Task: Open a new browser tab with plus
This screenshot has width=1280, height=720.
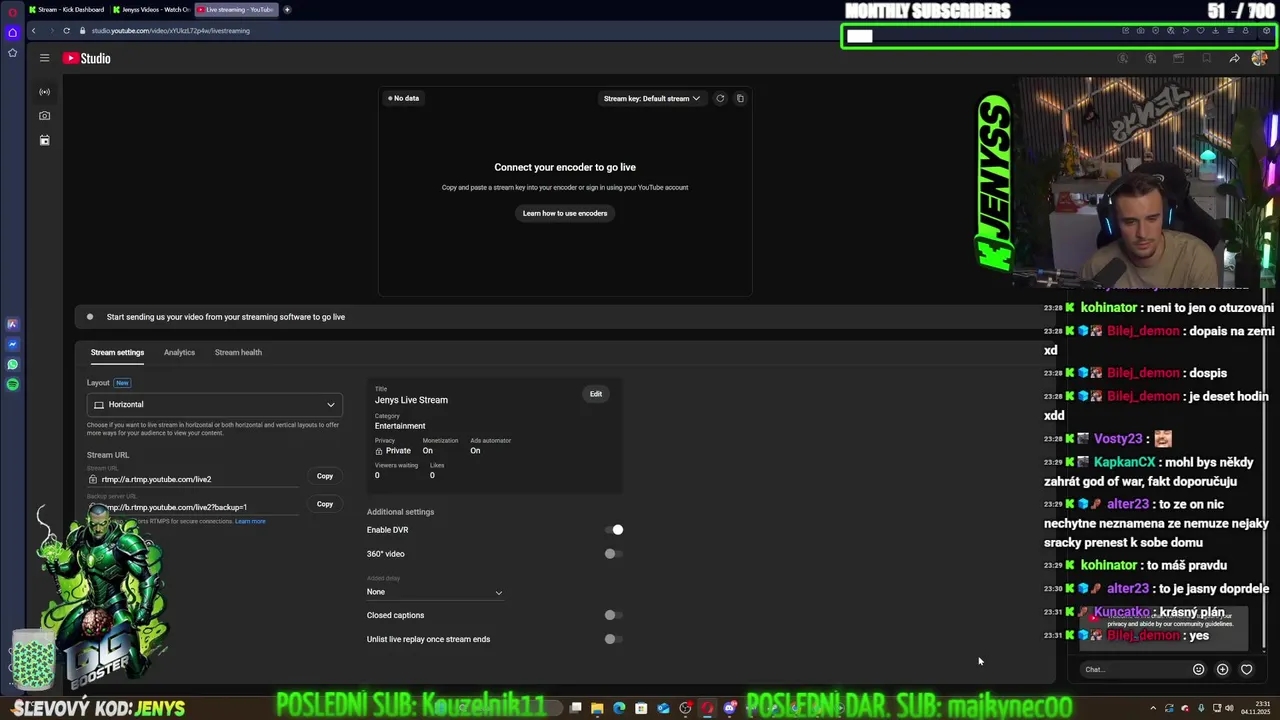Action: click(287, 10)
